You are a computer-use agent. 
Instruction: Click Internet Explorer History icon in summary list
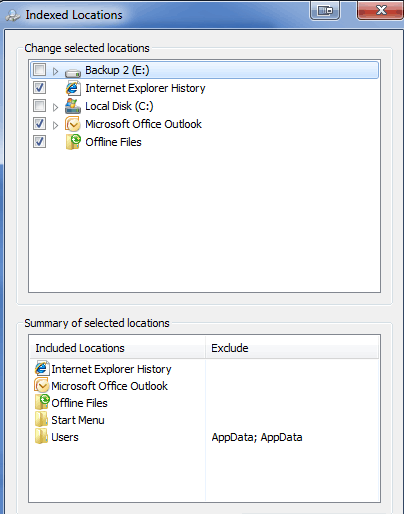[42, 368]
